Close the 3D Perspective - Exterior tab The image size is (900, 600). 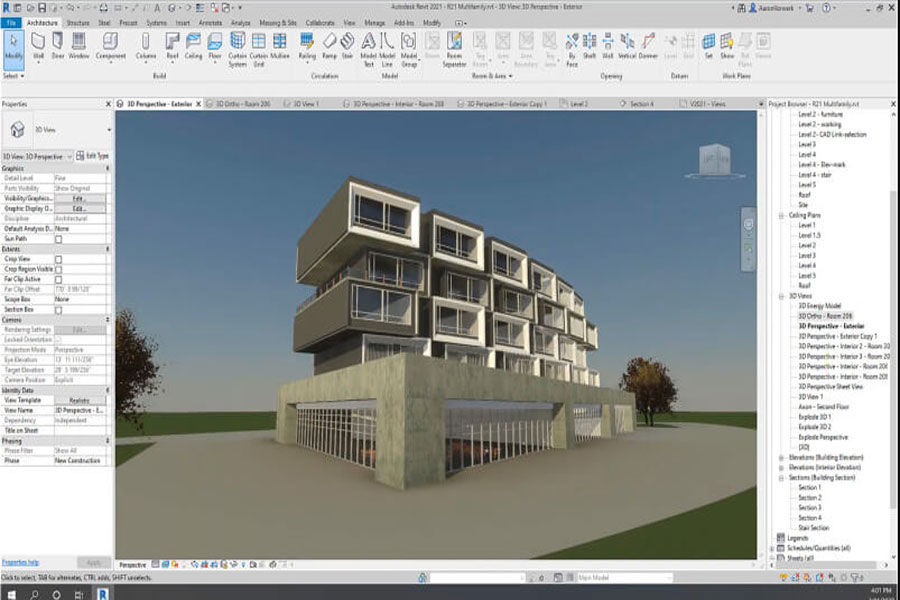tap(199, 104)
